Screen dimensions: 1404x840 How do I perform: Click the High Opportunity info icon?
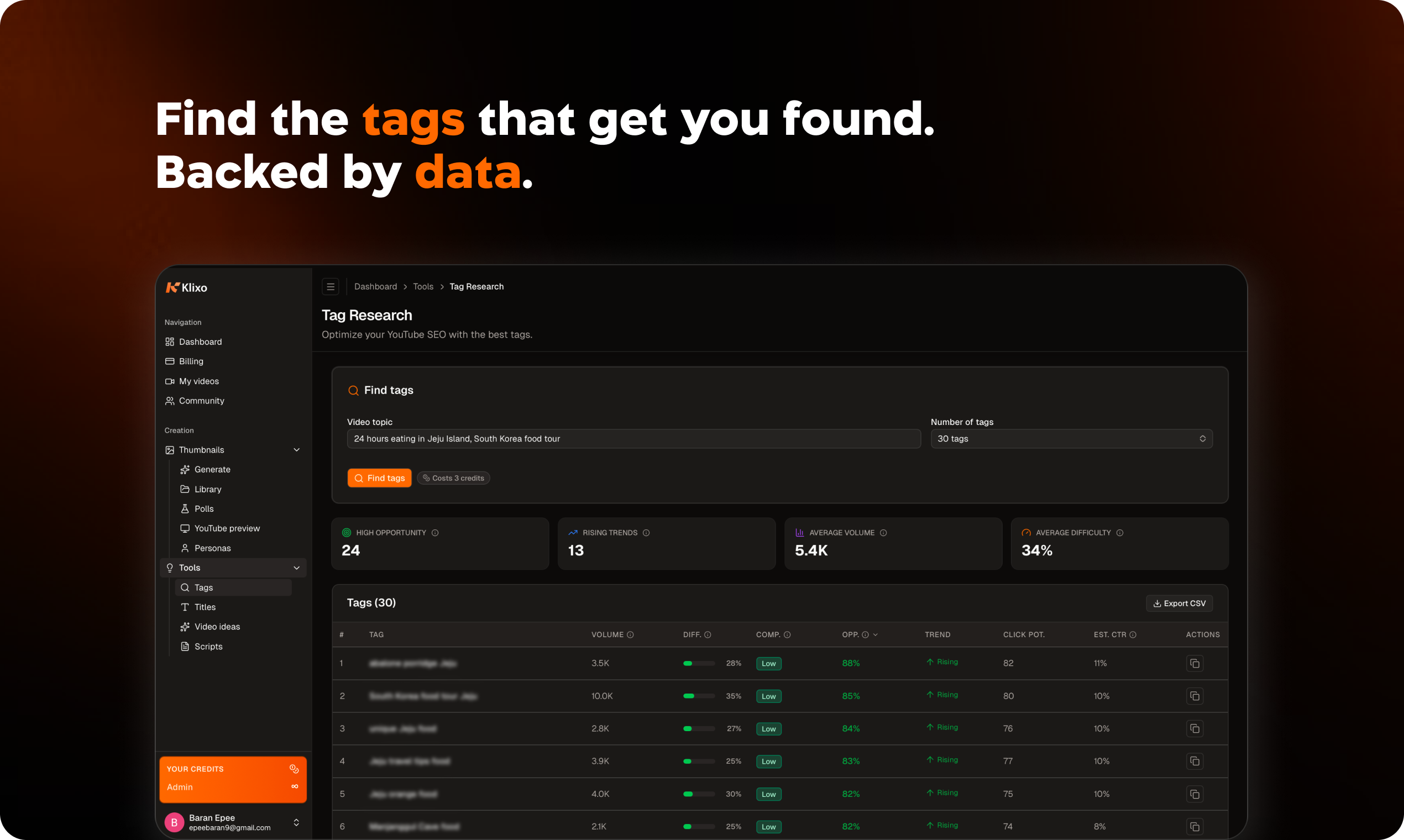pyautogui.click(x=435, y=533)
